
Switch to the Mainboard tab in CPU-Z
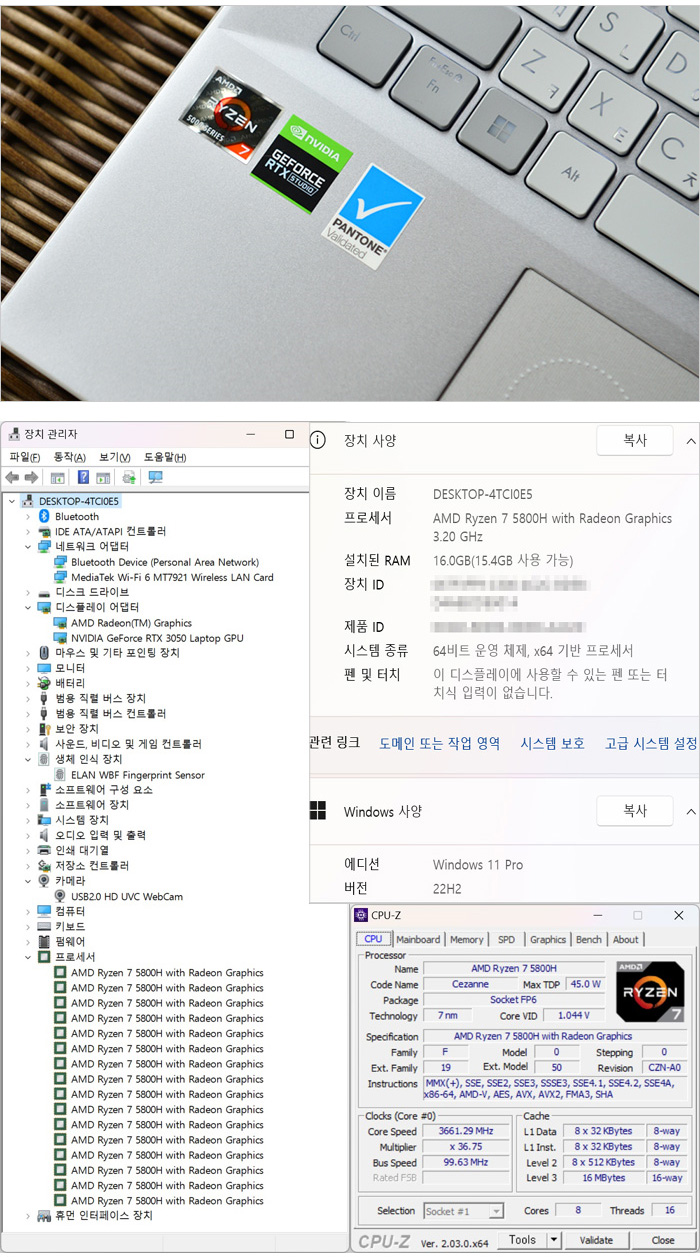[x=418, y=939]
